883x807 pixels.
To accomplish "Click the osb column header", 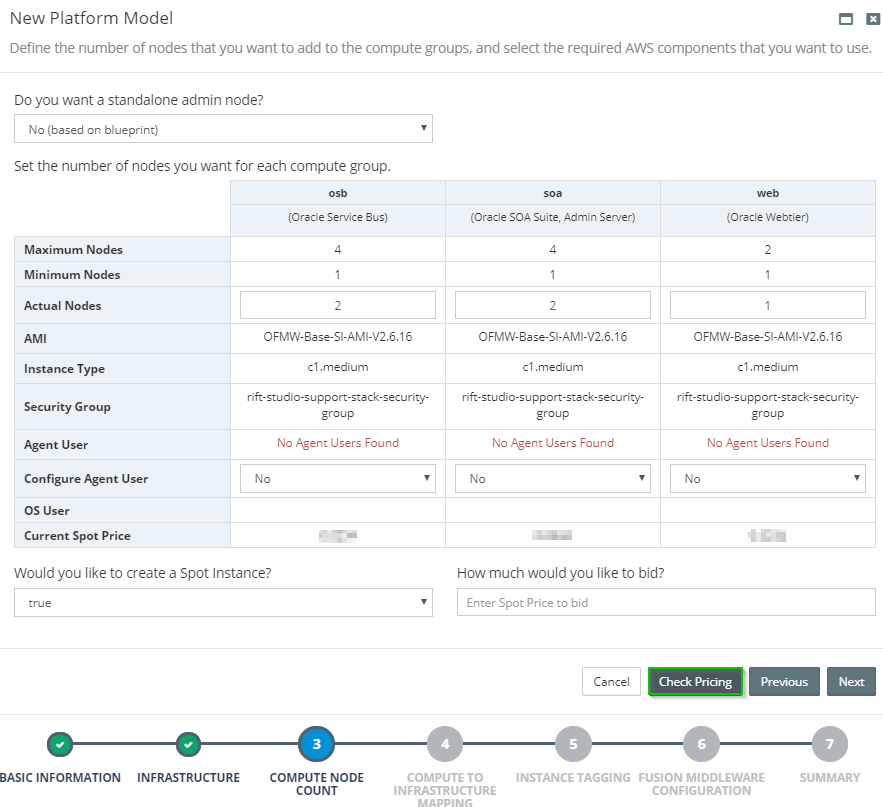I will click(337, 192).
